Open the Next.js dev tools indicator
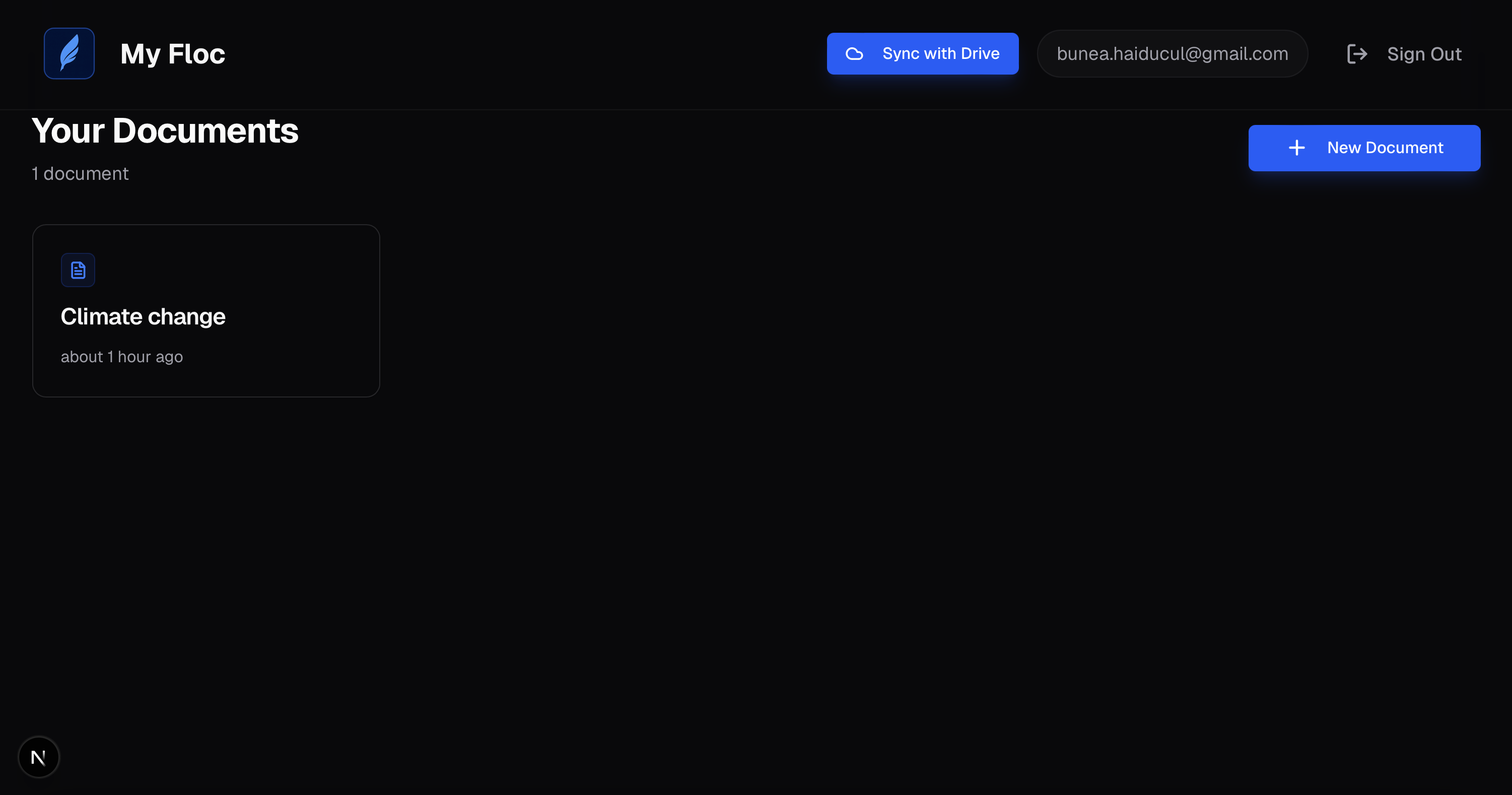Viewport: 1512px width, 795px height. click(39, 757)
